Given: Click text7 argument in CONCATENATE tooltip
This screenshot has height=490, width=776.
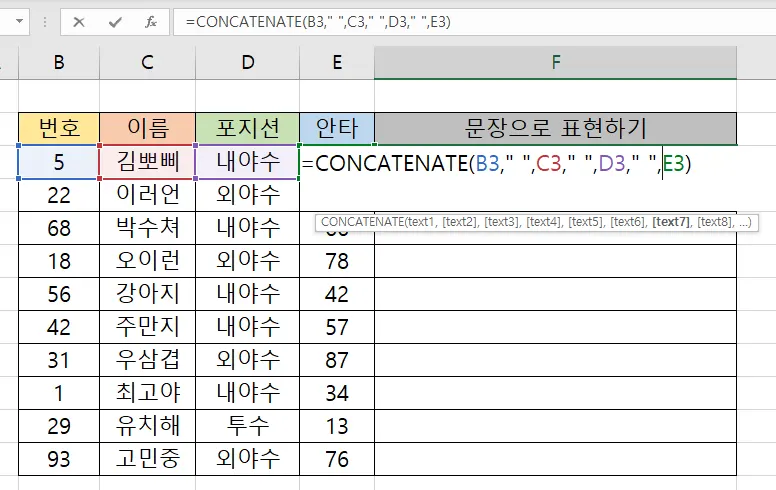Looking at the screenshot, I should pyautogui.click(x=671, y=222).
